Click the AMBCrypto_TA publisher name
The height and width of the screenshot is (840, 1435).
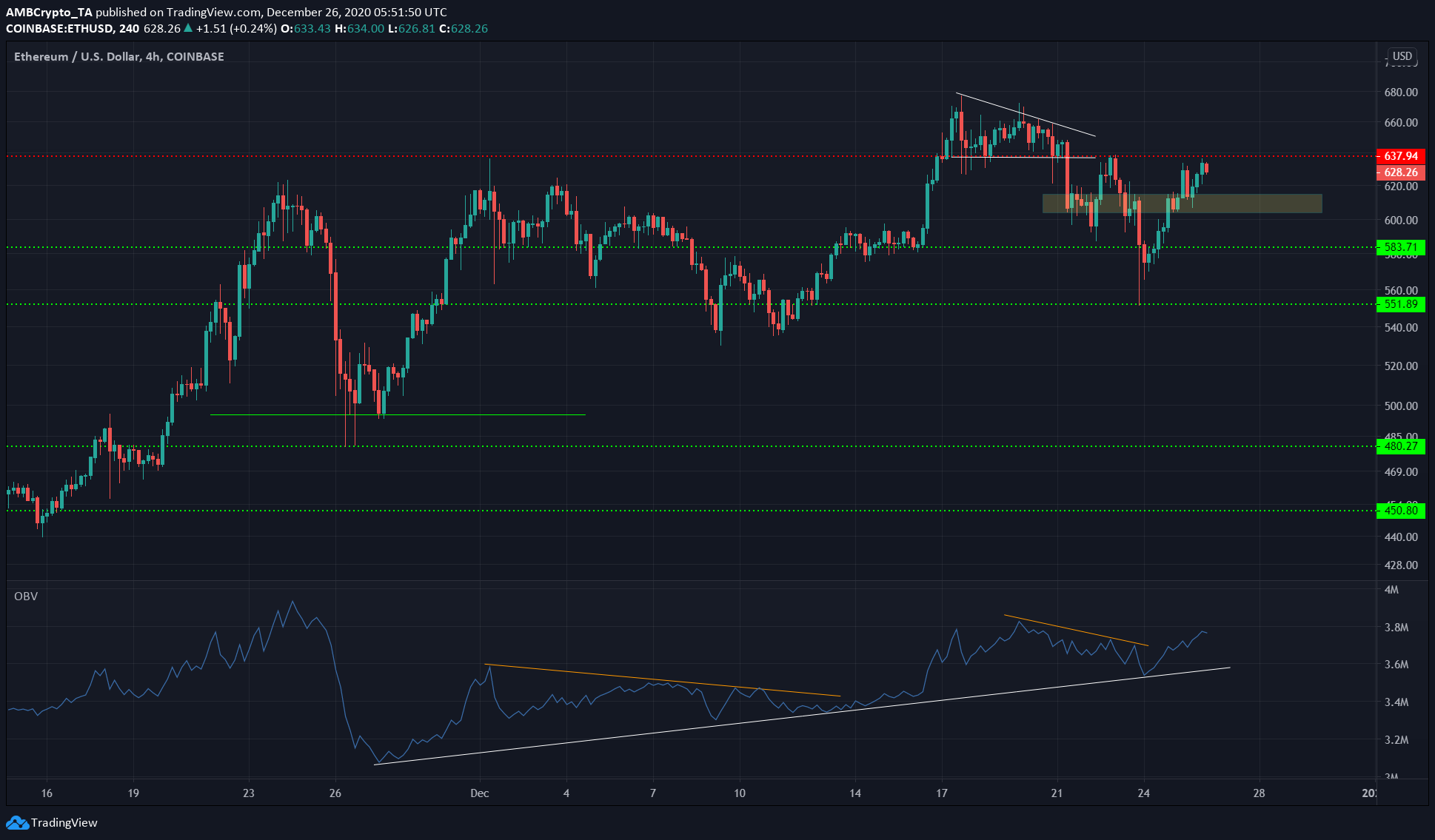(x=49, y=13)
